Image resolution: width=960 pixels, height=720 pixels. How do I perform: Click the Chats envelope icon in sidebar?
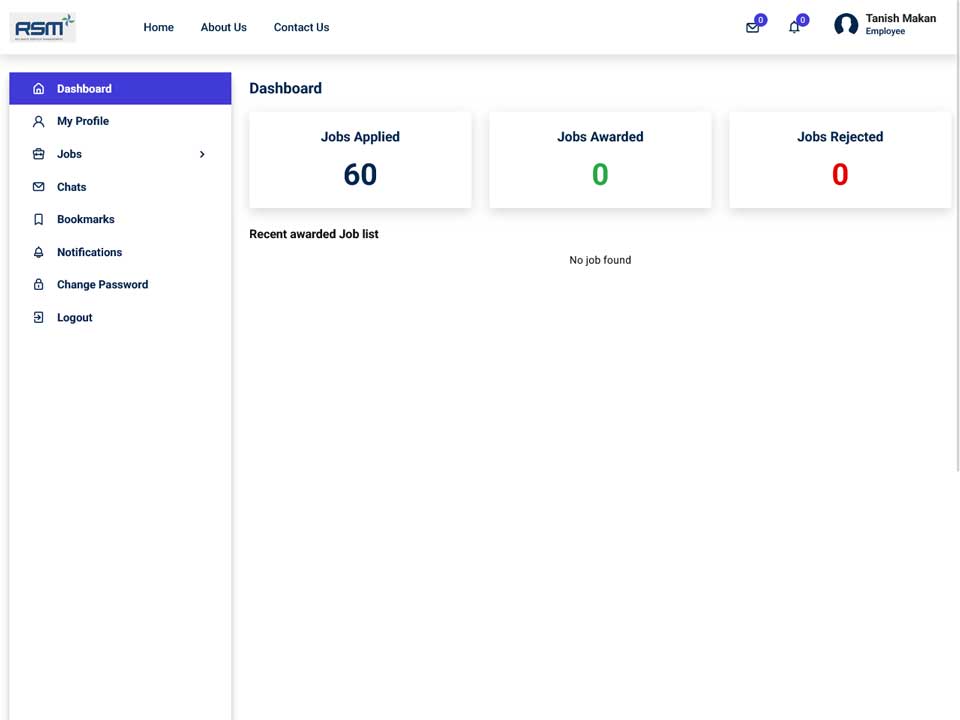[39, 187]
